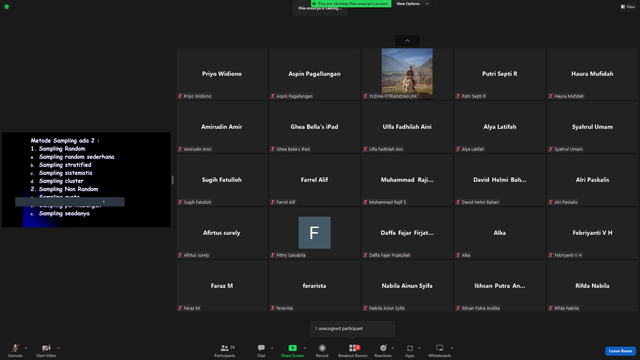The width and height of the screenshot is (640, 360).
Task: Expand video options arrow beside Start Video
Action: [58, 348]
